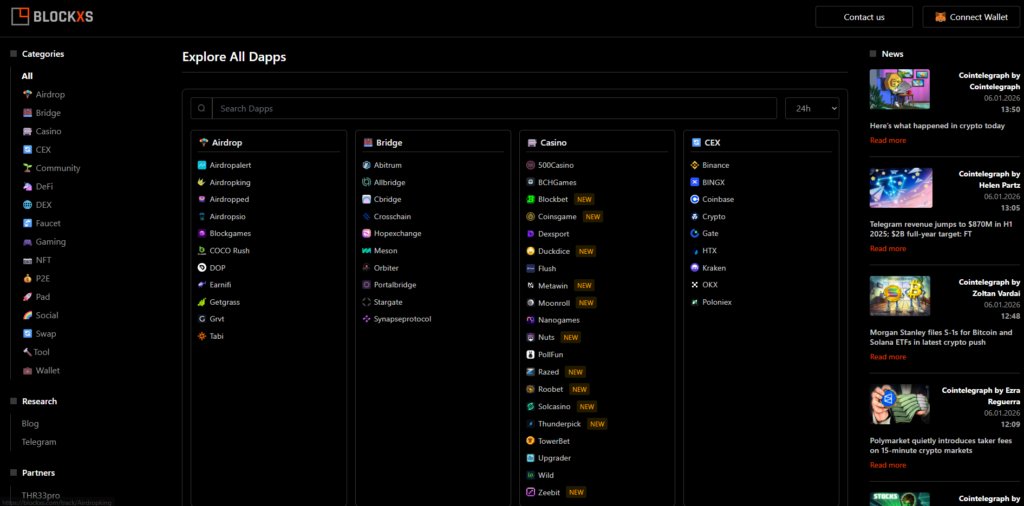The image size is (1024, 506).
Task: Open Read more under Telegram revenue article
Action: pos(888,248)
